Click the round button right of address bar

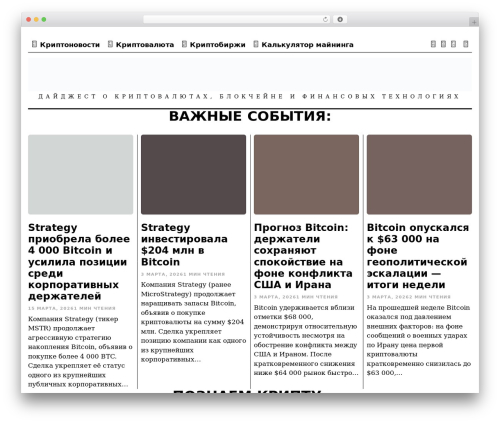[x=340, y=19]
